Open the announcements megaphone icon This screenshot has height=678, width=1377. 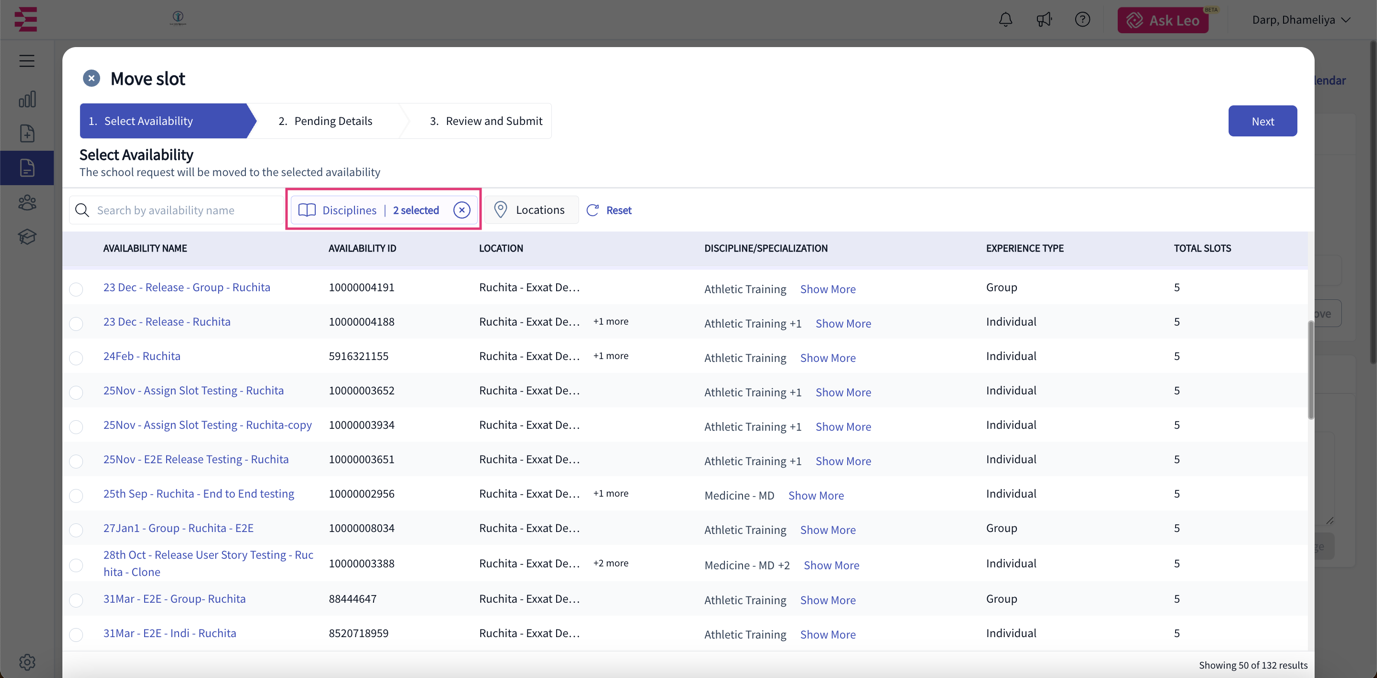1044,20
